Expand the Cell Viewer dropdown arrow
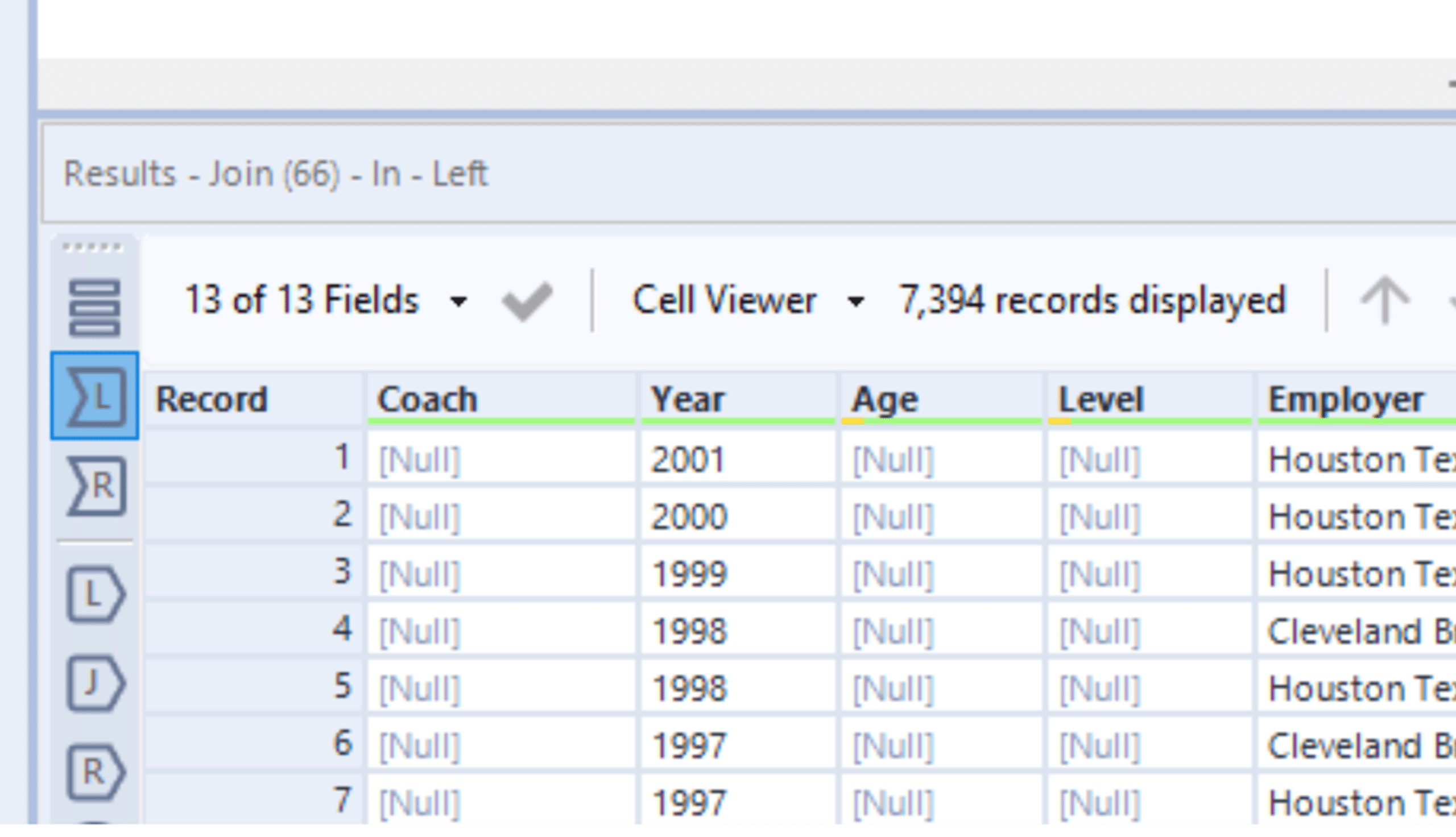1456x837 pixels. [x=855, y=301]
